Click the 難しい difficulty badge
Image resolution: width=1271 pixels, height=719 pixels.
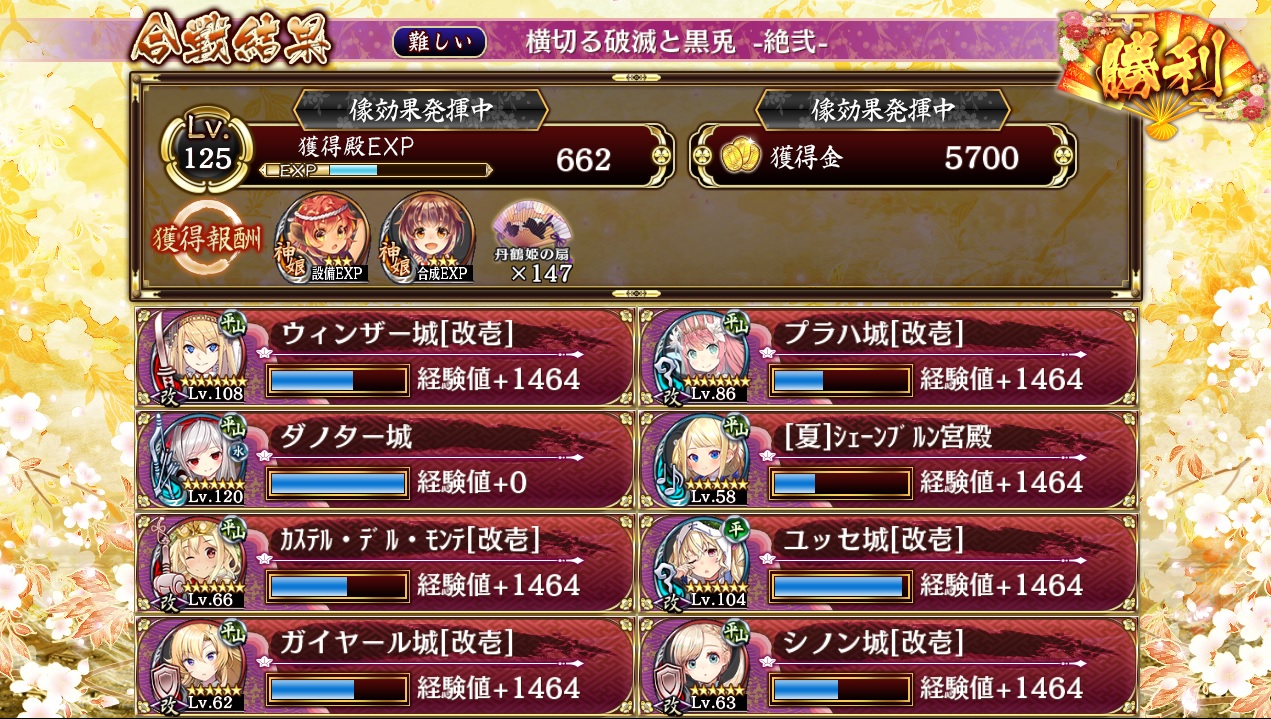coord(439,42)
